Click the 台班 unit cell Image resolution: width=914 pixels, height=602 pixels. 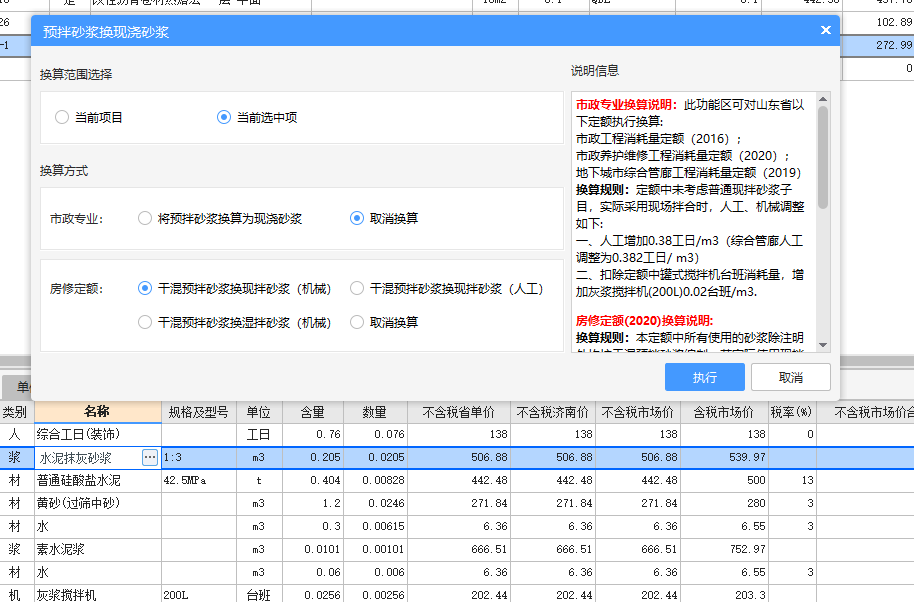[259, 595]
